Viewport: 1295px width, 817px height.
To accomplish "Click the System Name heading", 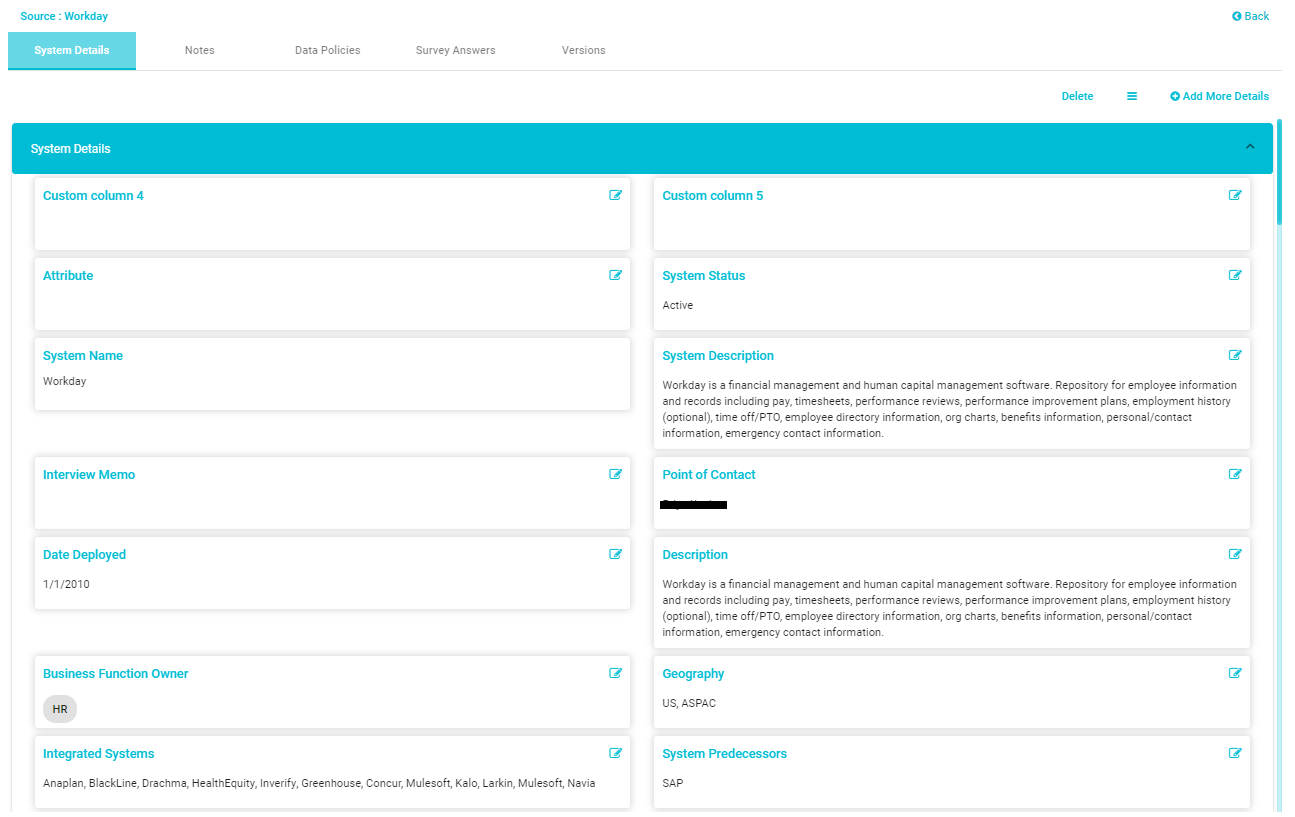I will click(83, 355).
